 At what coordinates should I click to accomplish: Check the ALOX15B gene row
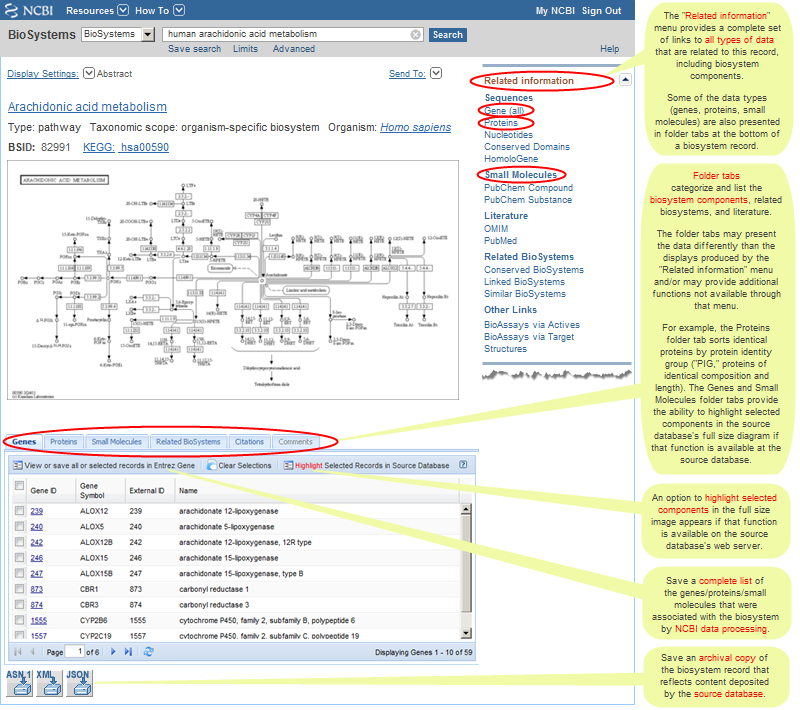point(19,573)
